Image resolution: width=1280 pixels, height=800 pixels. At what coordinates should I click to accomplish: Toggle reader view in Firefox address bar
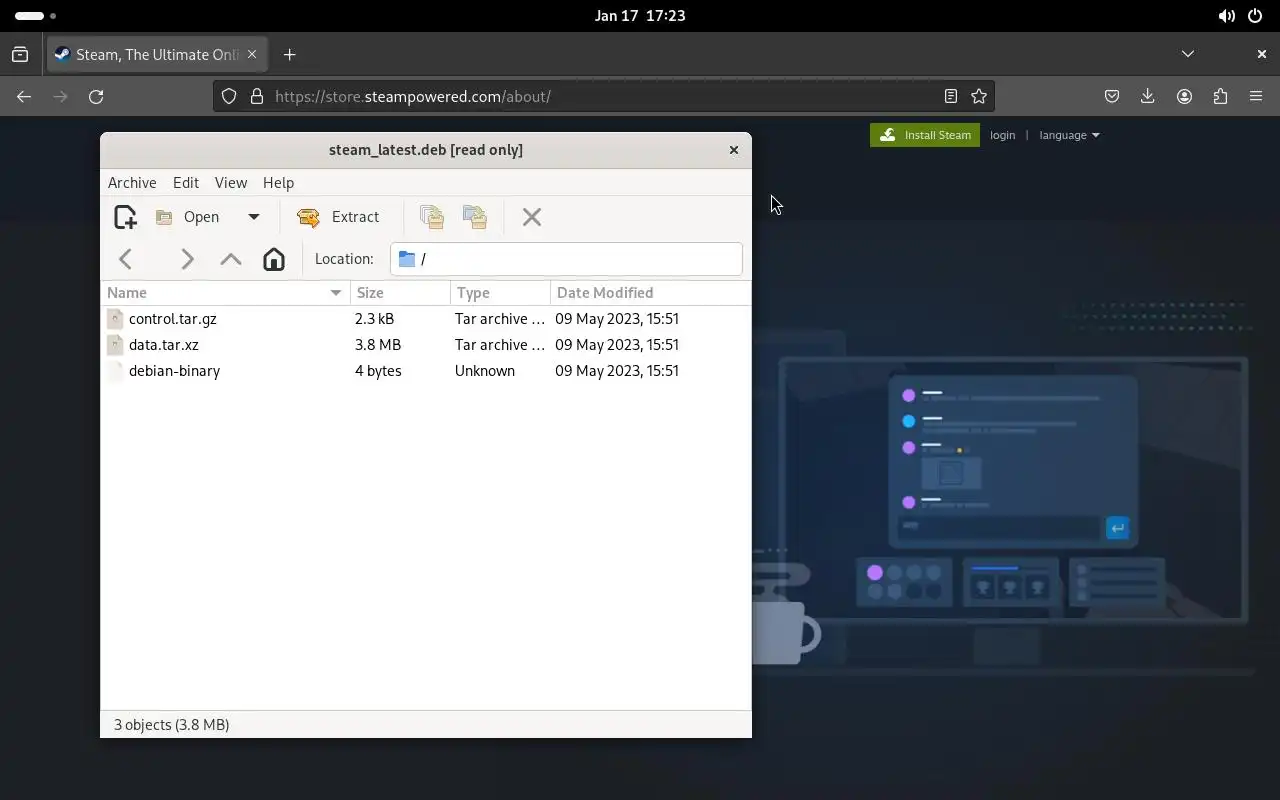pyautogui.click(x=951, y=96)
